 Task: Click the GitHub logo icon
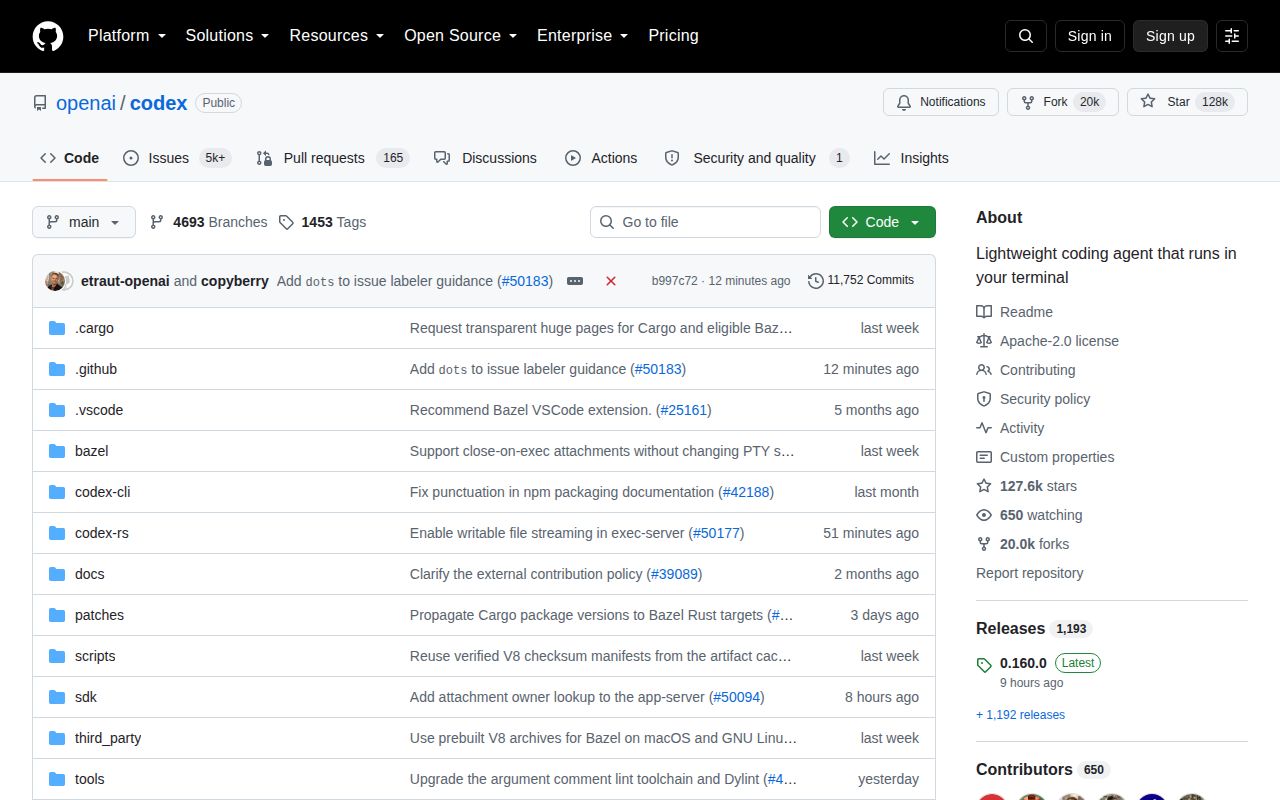[48, 36]
